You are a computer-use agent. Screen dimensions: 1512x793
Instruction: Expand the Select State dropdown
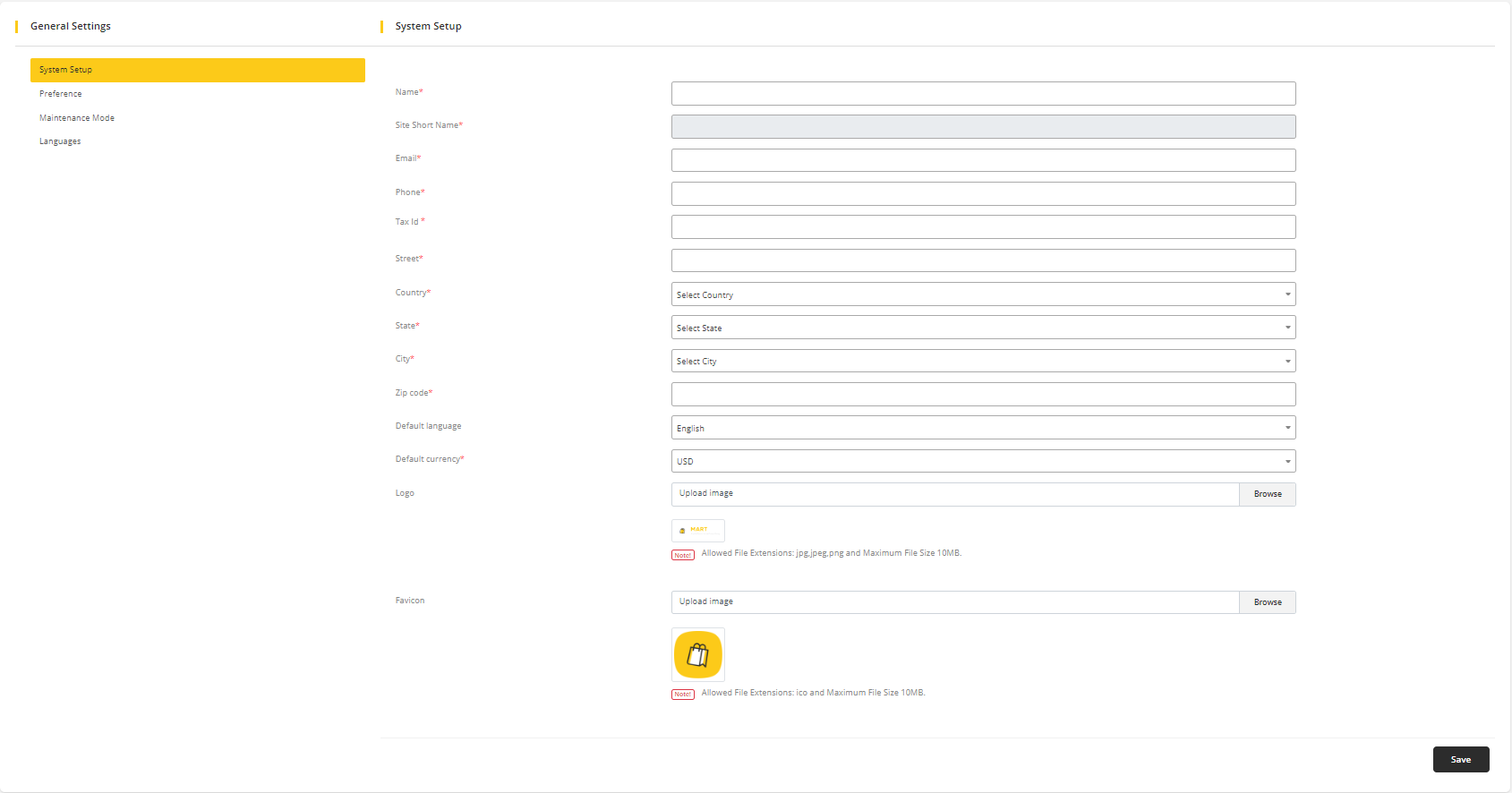(x=982, y=328)
